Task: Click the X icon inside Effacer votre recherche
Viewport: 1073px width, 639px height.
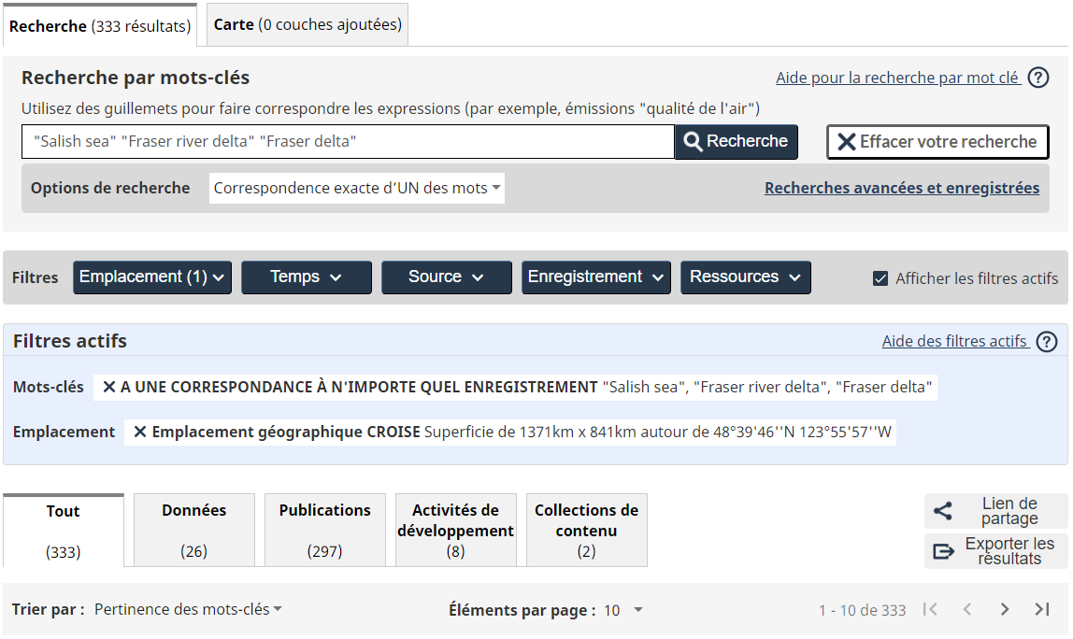Action: click(x=845, y=141)
